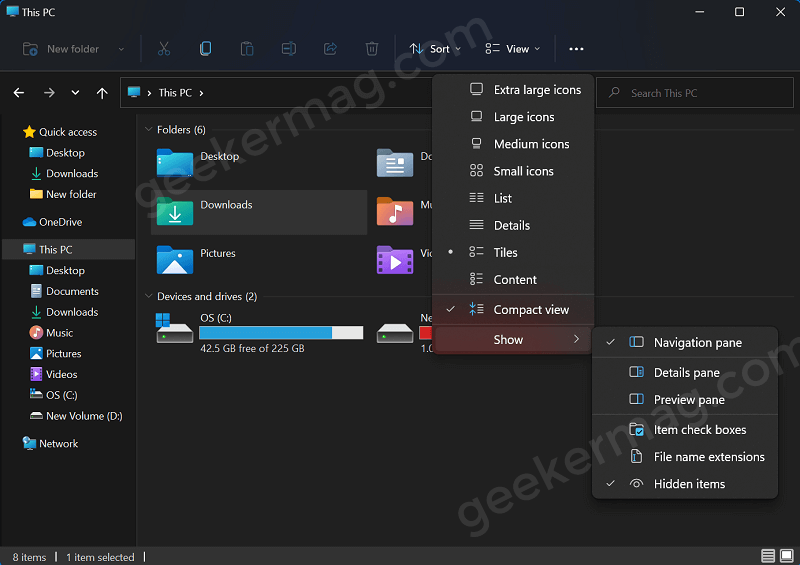Open the Desktop folder tile
800x565 pixels.
pos(259,164)
